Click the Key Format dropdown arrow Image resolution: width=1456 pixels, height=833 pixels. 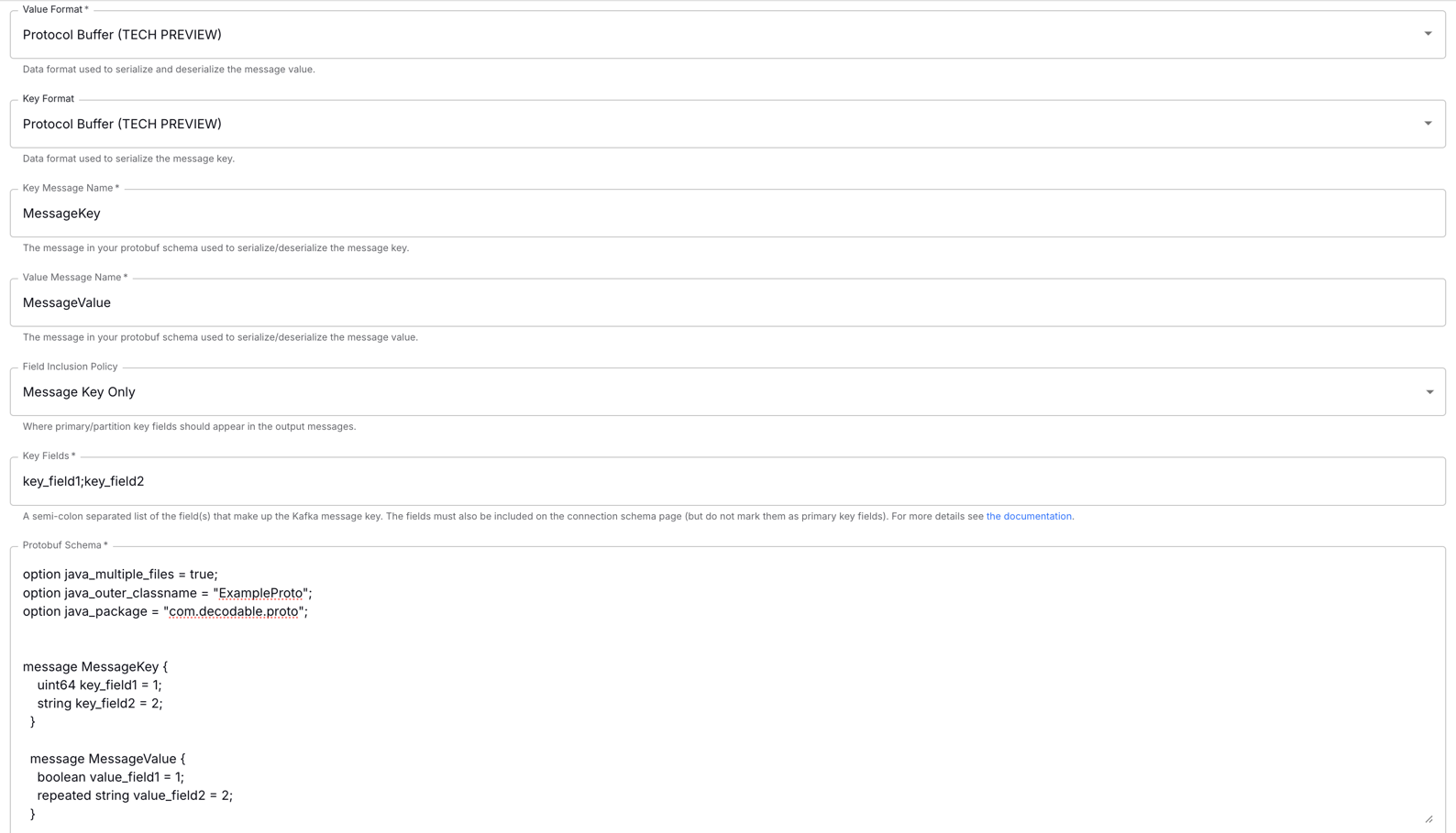click(1428, 124)
